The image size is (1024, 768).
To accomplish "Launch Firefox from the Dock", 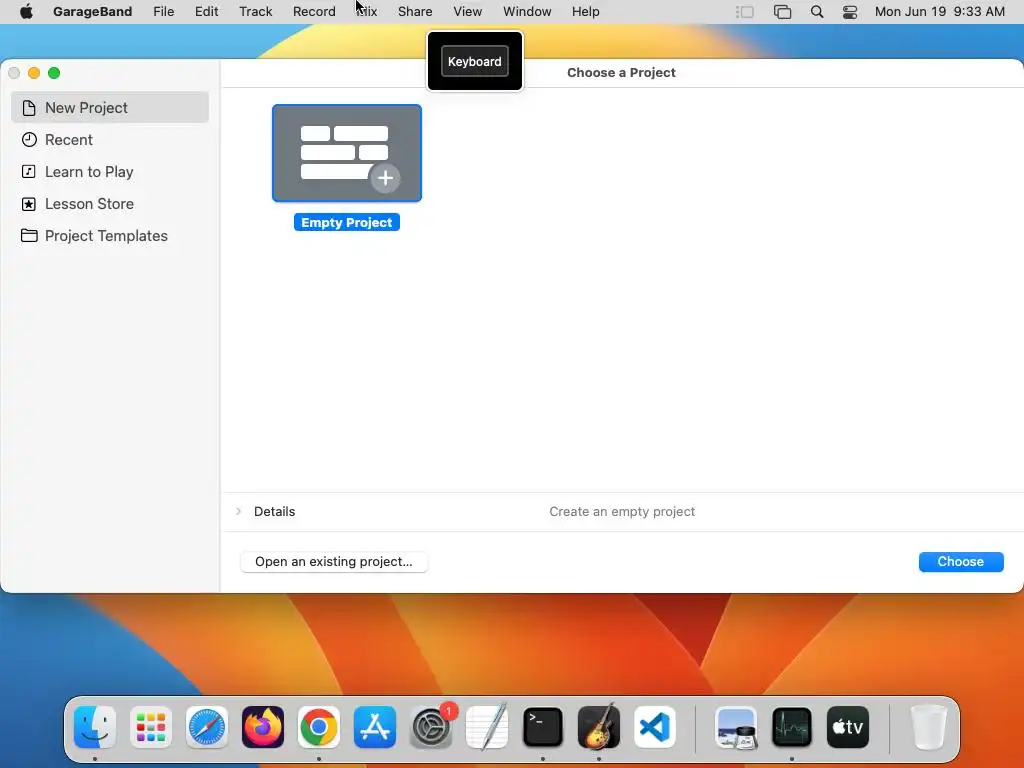I will pos(263,727).
